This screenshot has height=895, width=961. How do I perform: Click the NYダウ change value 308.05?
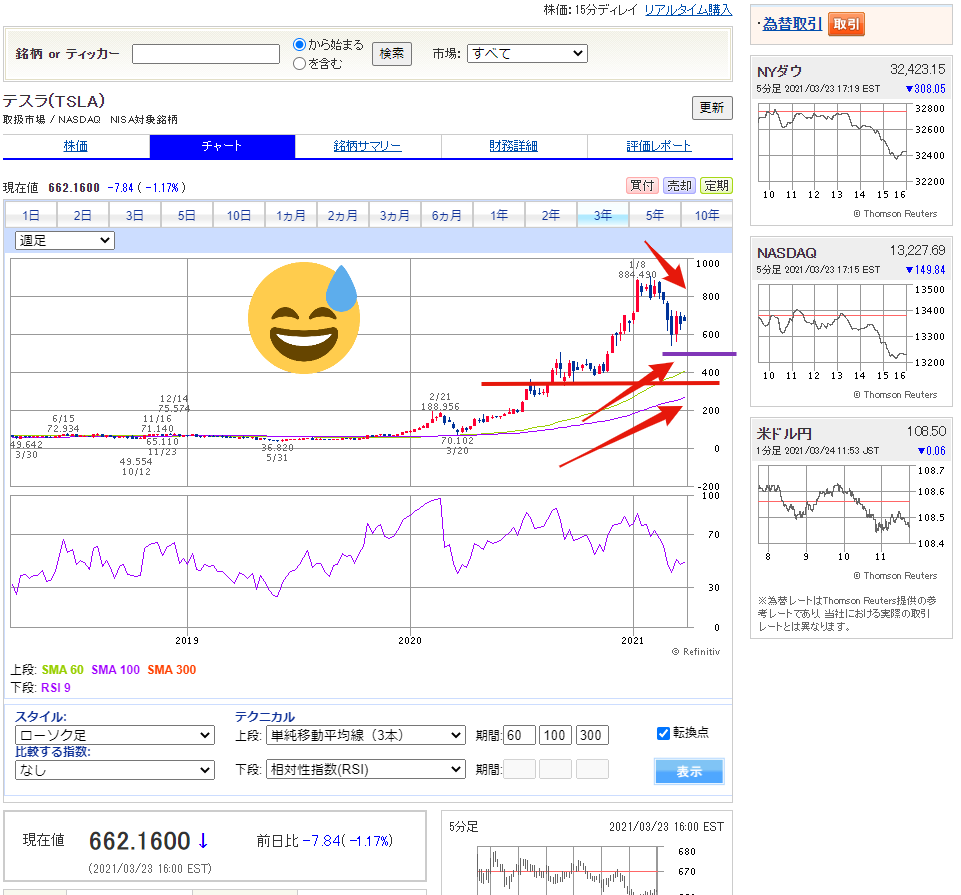tap(925, 89)
